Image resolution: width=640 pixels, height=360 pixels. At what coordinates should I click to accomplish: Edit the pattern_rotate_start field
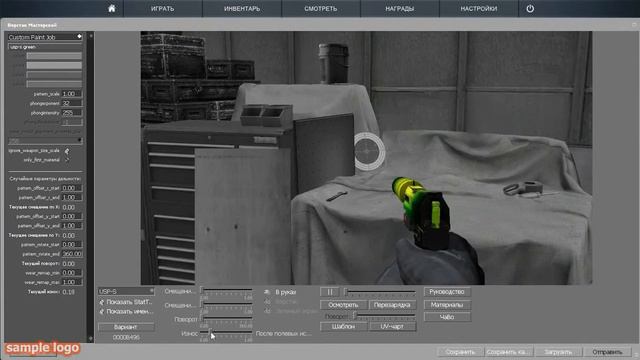pos(72,244)
